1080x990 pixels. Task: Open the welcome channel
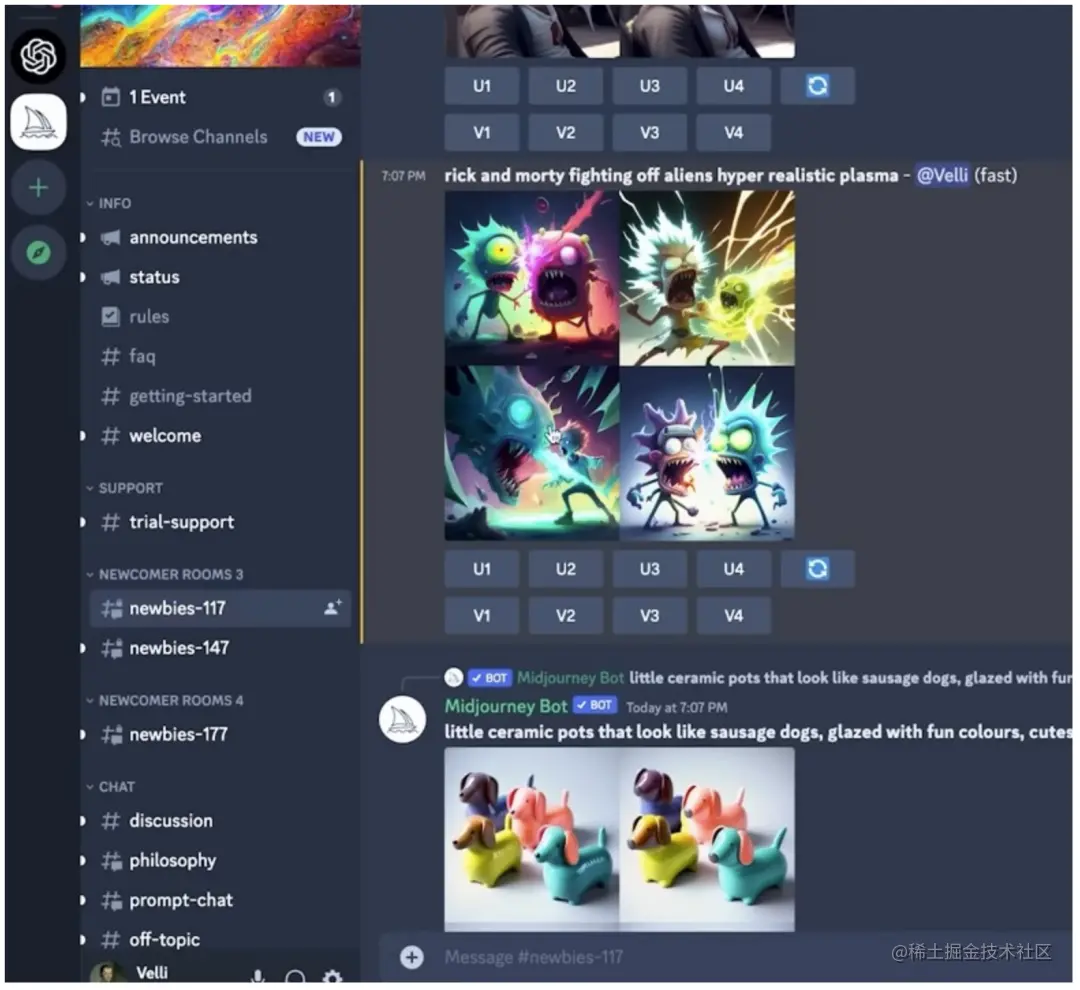(219, 435)
